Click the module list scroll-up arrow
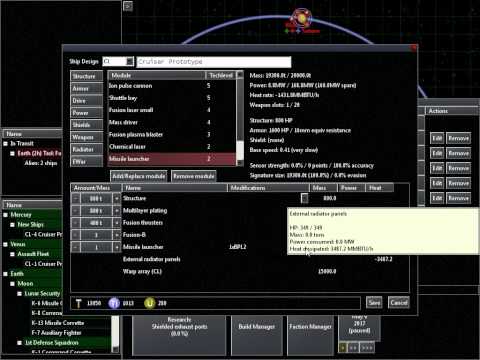 click(x=240, y=75)
